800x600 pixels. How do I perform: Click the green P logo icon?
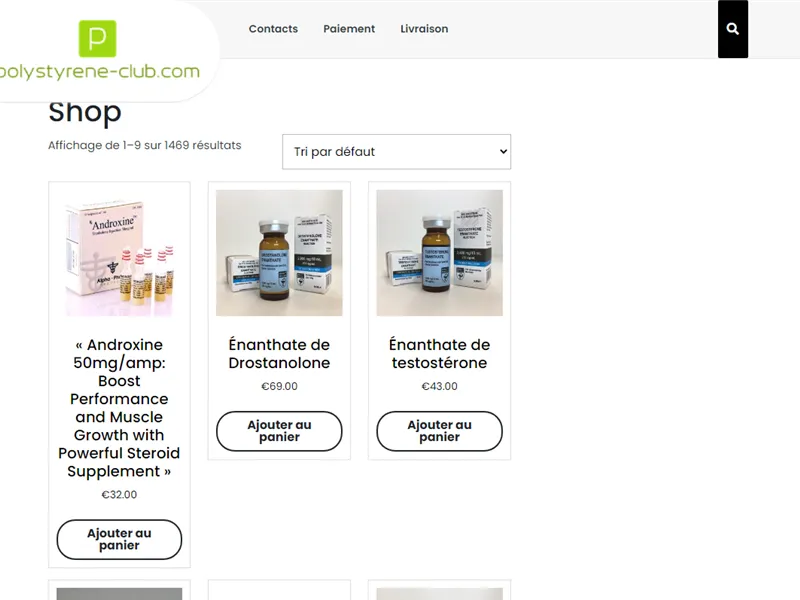click(97, 39)
